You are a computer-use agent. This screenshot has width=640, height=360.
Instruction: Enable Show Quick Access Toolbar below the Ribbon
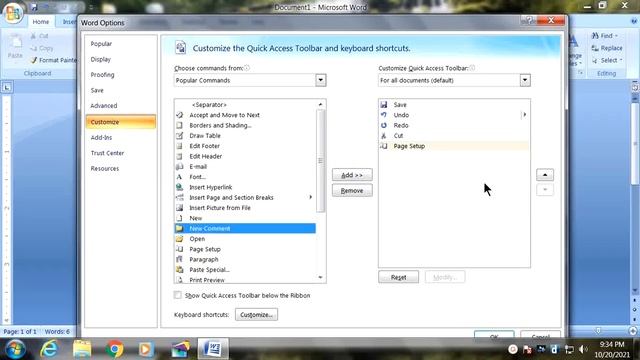(x=178, y=295)
